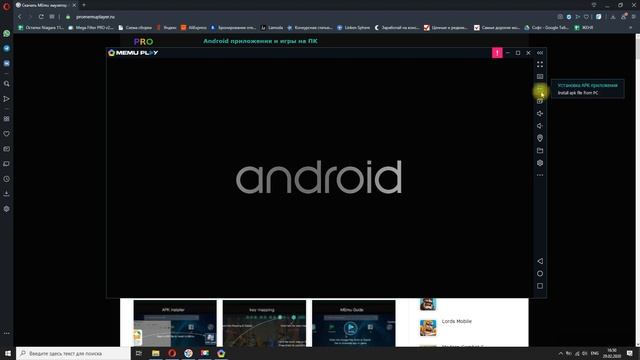The image size is (640, 360).
Task: Open a new tab with plus button
Action: click(x=84, y=5)
